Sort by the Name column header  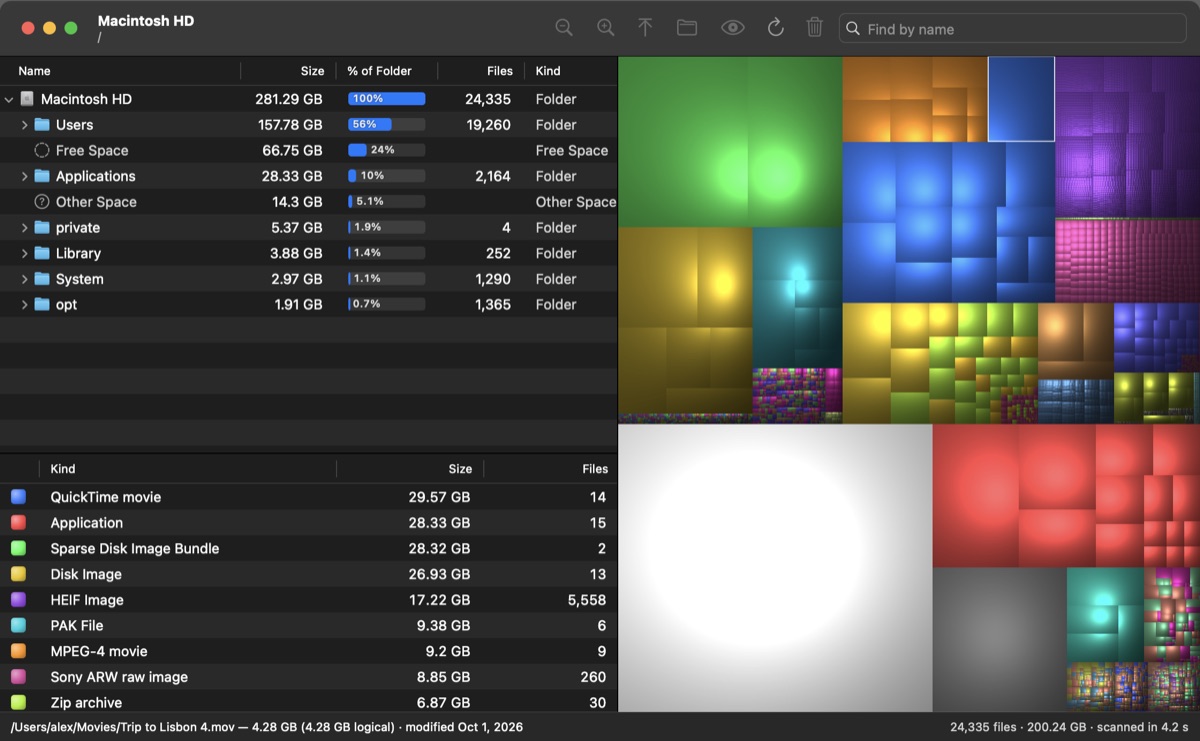(x=120, y=71)
